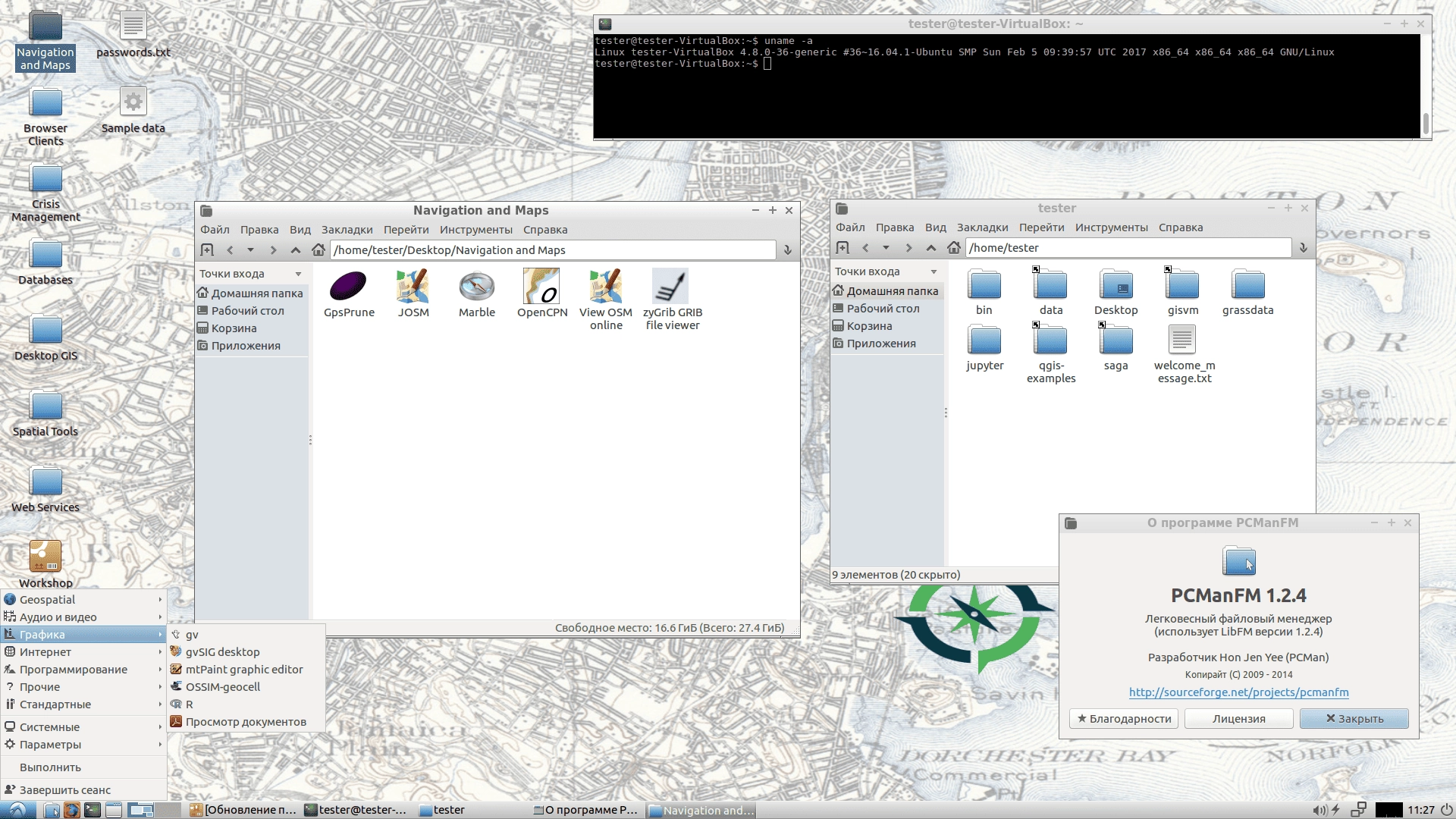Expand the Geospatial submenu

pyautogui.click(x=83, y=599)
